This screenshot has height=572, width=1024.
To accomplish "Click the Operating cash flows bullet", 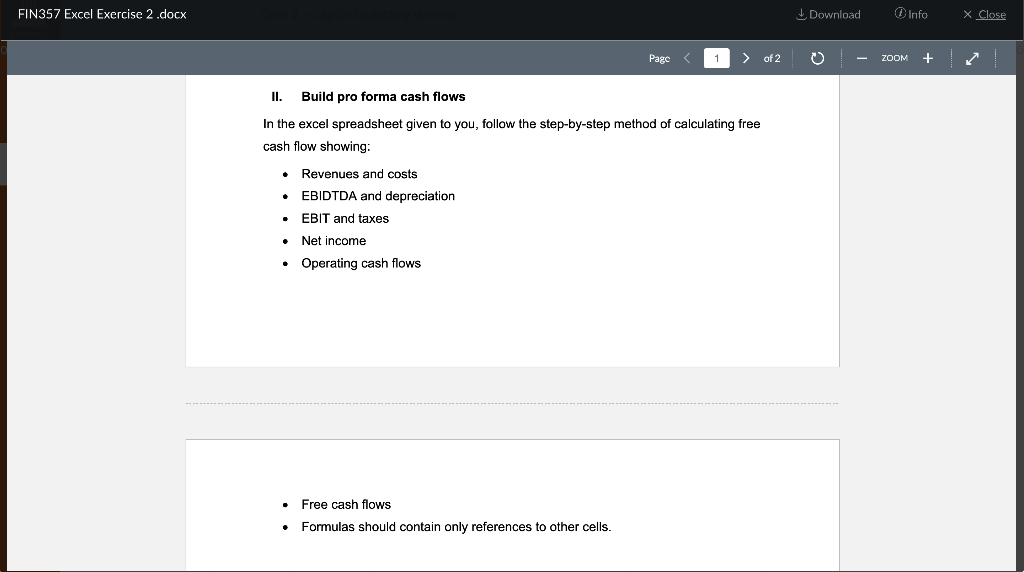I will pos(361,263).
